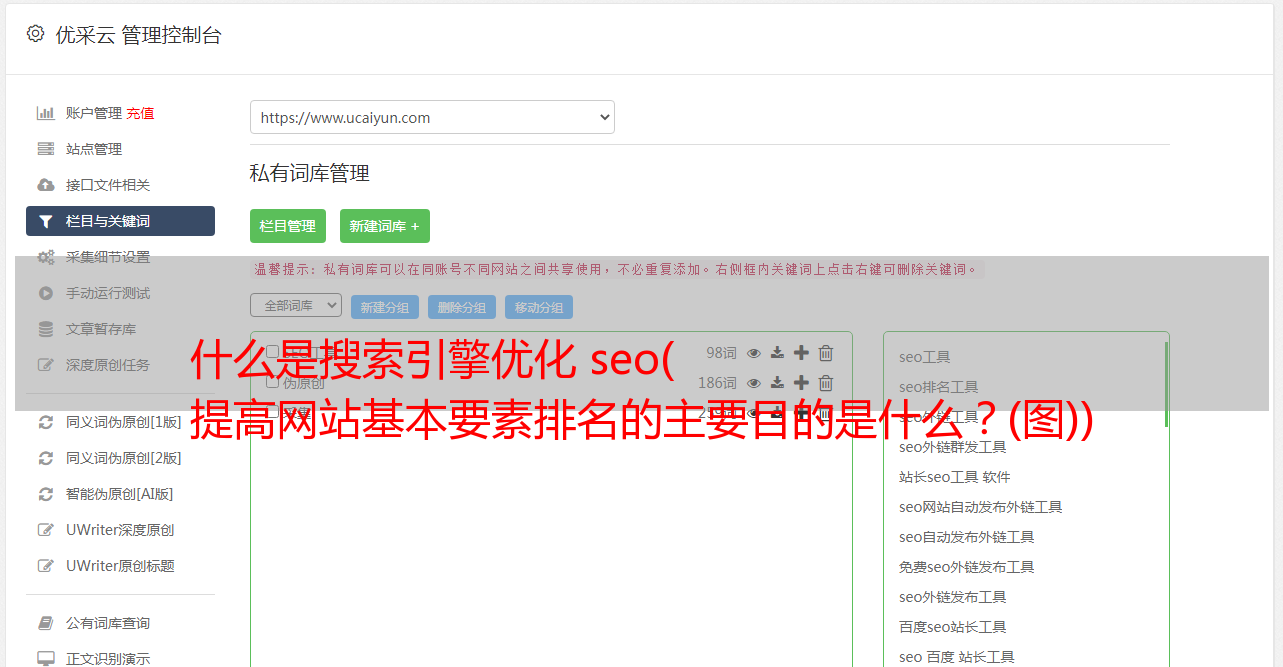Select keyword seo自动发布外链工具
The height and width of the screenshot is (667, 1283).
966,537
